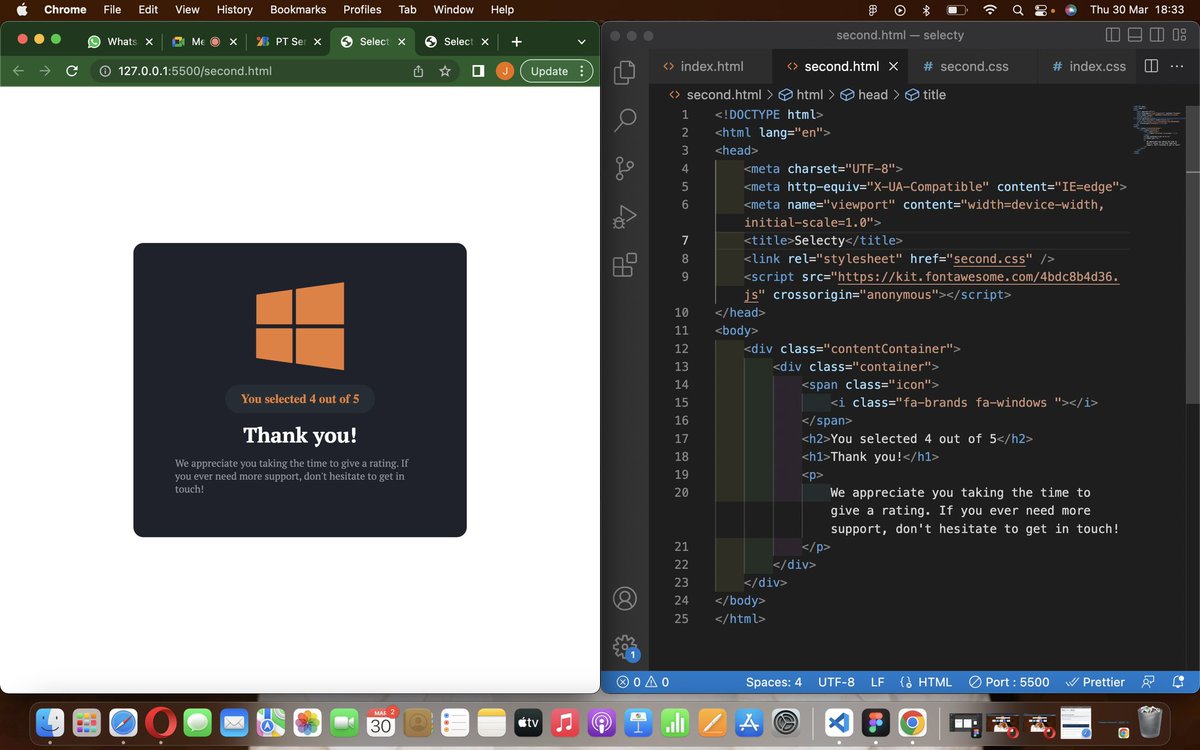Click the Chrome profile avatar J
This screenshot has height=750, width=1200.
(x=506, y=71)
